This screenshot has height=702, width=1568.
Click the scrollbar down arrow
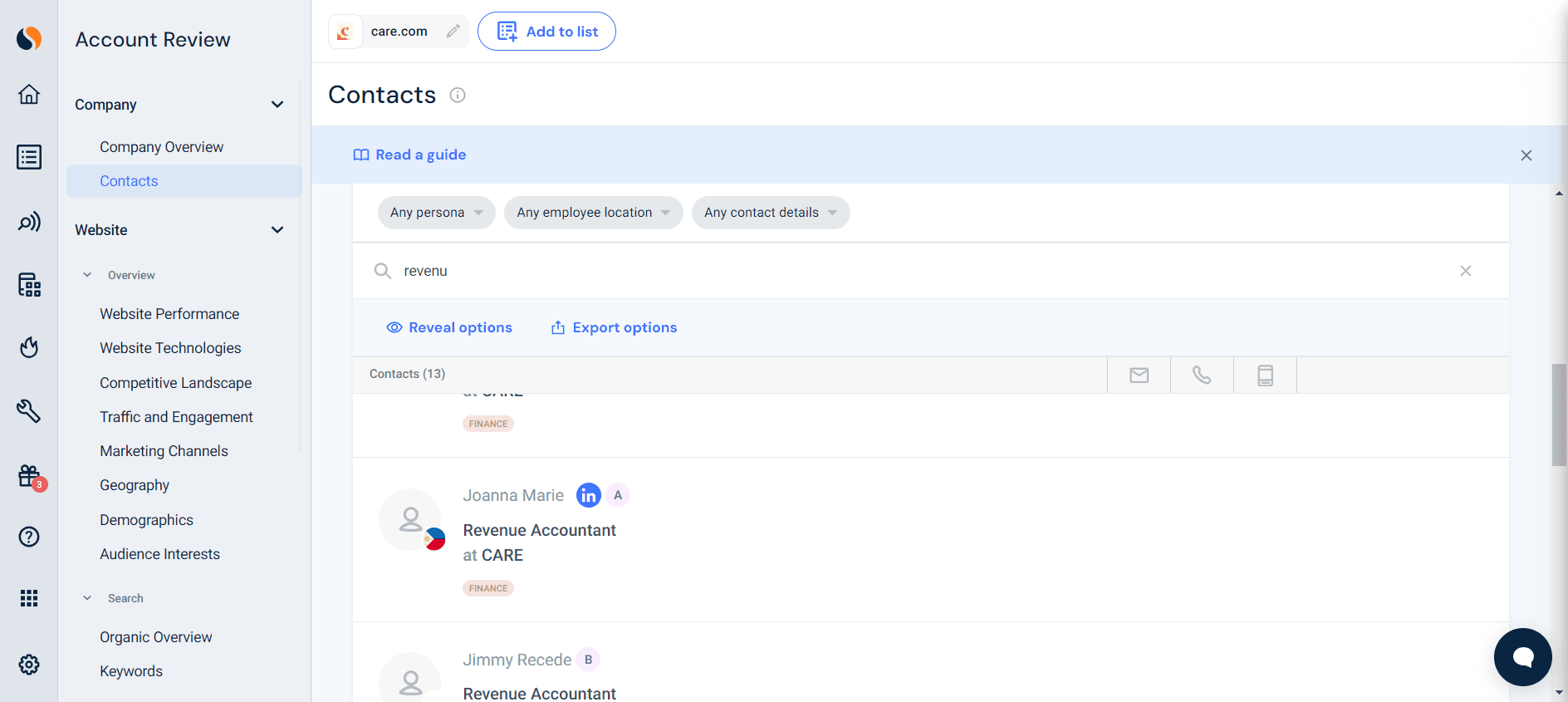[x=1559, y=691]
